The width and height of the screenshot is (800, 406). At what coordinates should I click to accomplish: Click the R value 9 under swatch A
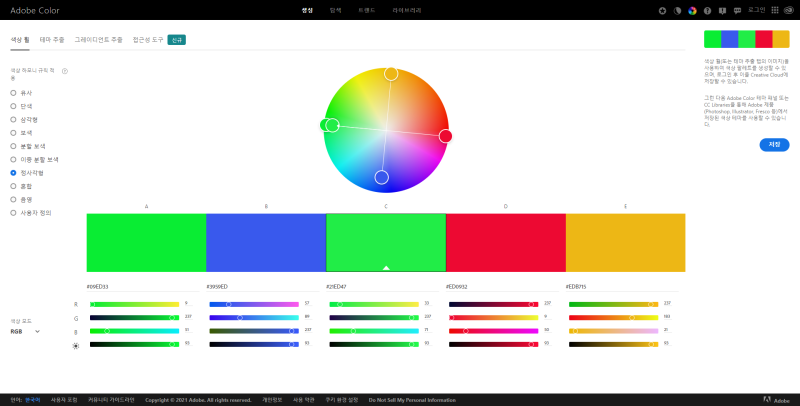coord(187,303)
